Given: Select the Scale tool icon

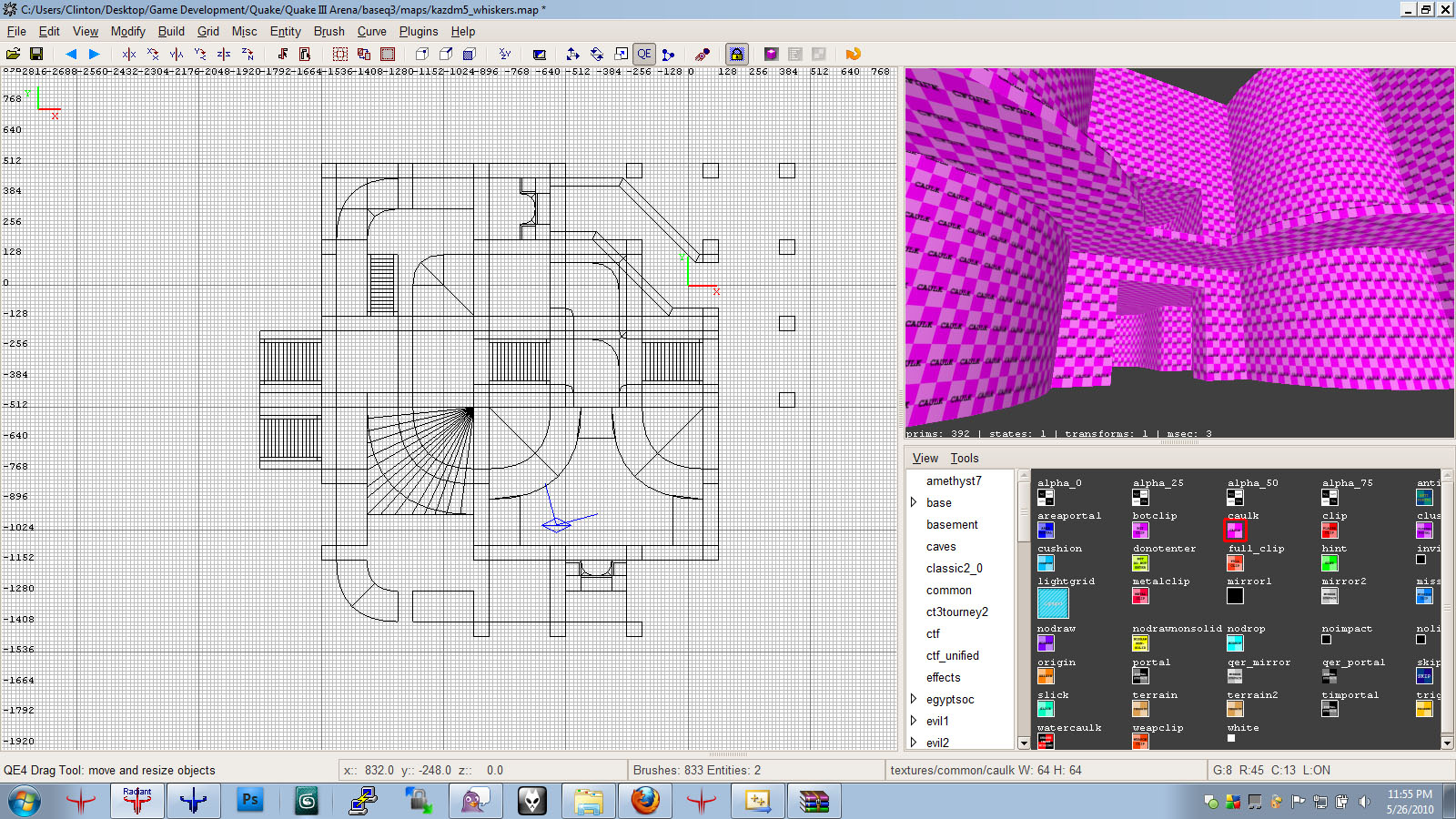Looking at the screenshot, I should tap(621, 55).
